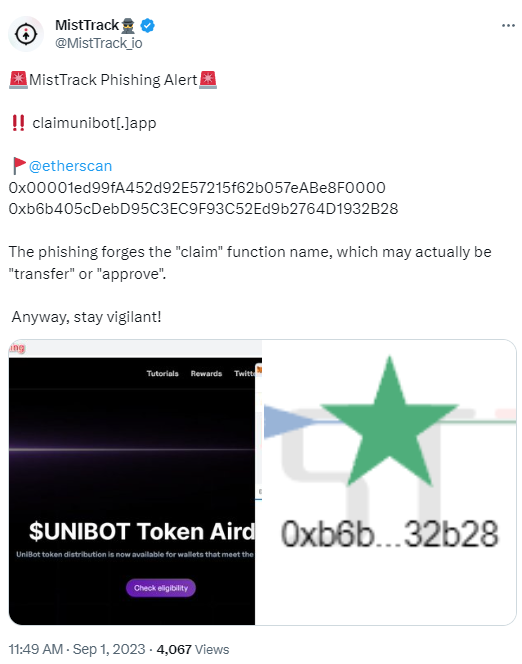The image size is (522, 664).
Task: Click the green star icon
Action: click(x=389, y=421)
